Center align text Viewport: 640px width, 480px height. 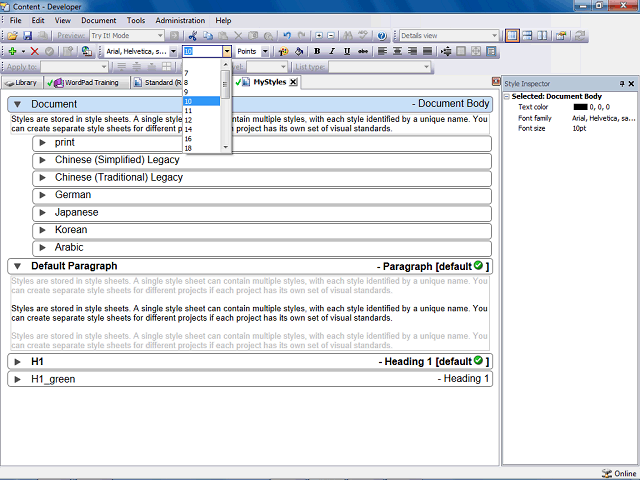(397, 51)
